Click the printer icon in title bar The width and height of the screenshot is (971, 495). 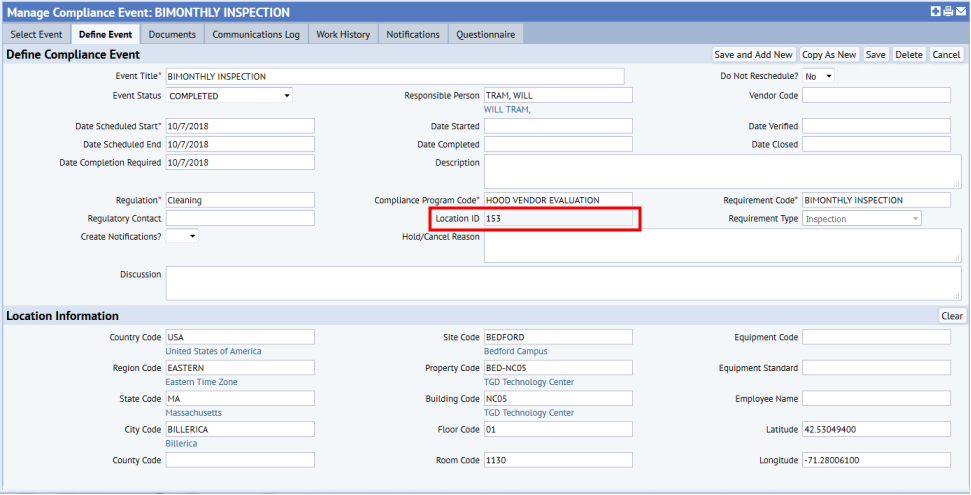pyautogui.click(x=947, y=12)
